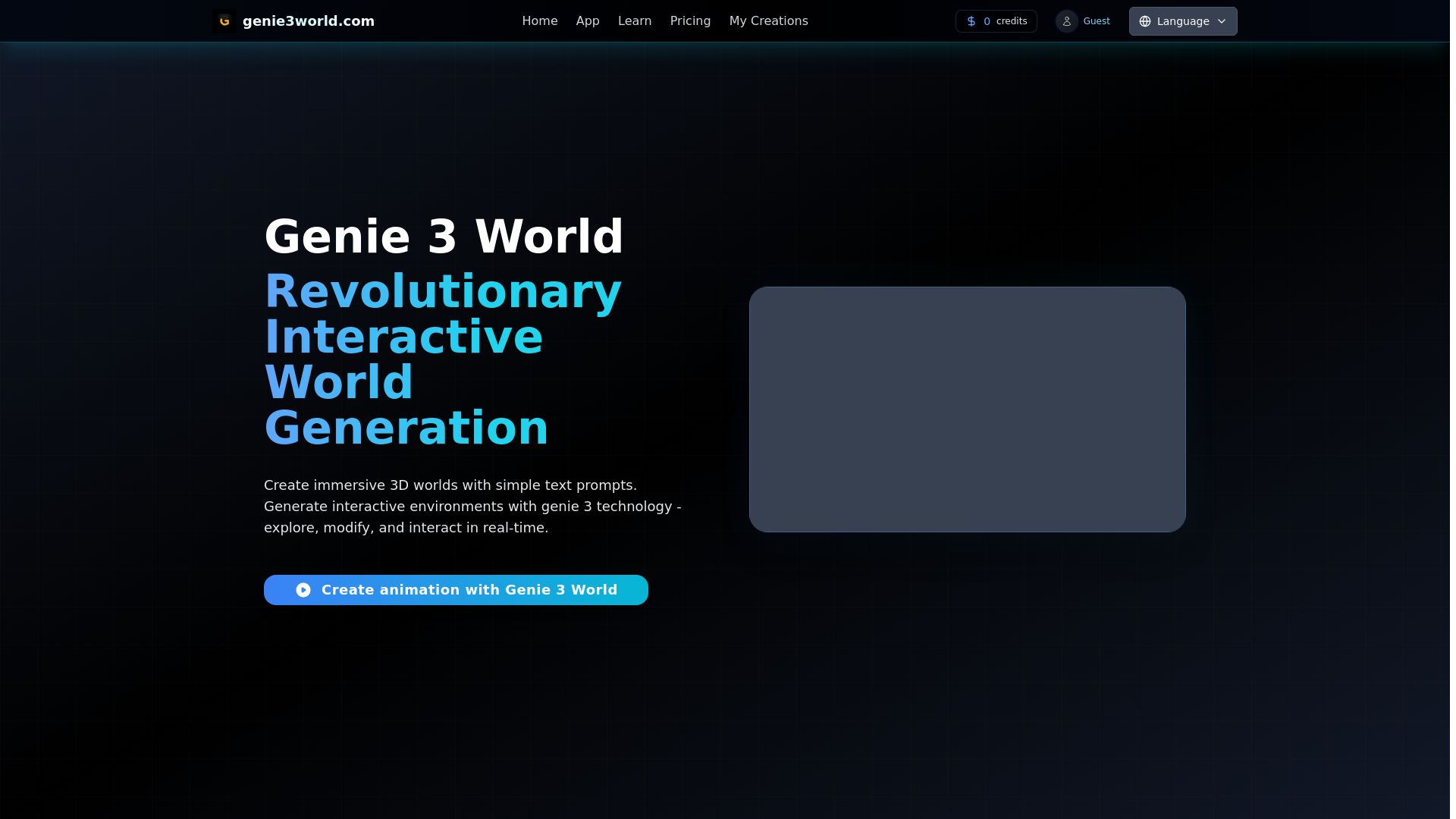Click the large preview panel placeholder
Image resolution: width=1456 pixels, height=819 pixels.
click(967, 409)
